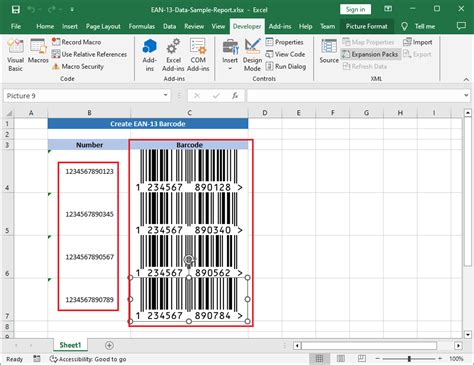
Task: Click vertical scrollbar down arrow
Action: [x=468, y=334]
